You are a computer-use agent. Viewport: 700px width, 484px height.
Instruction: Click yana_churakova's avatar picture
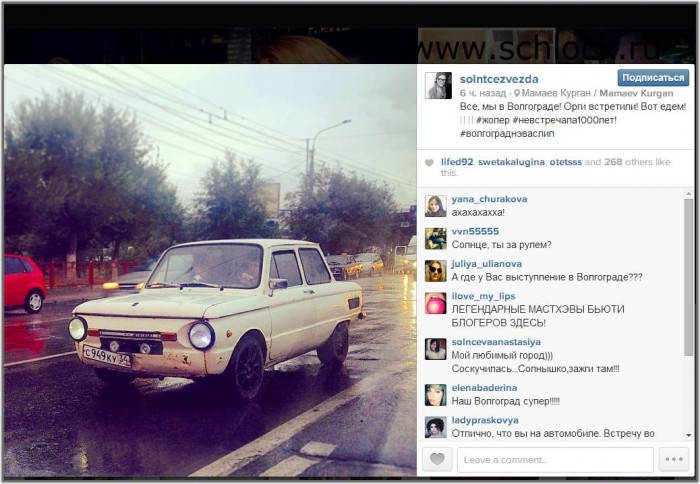point(435,206)
